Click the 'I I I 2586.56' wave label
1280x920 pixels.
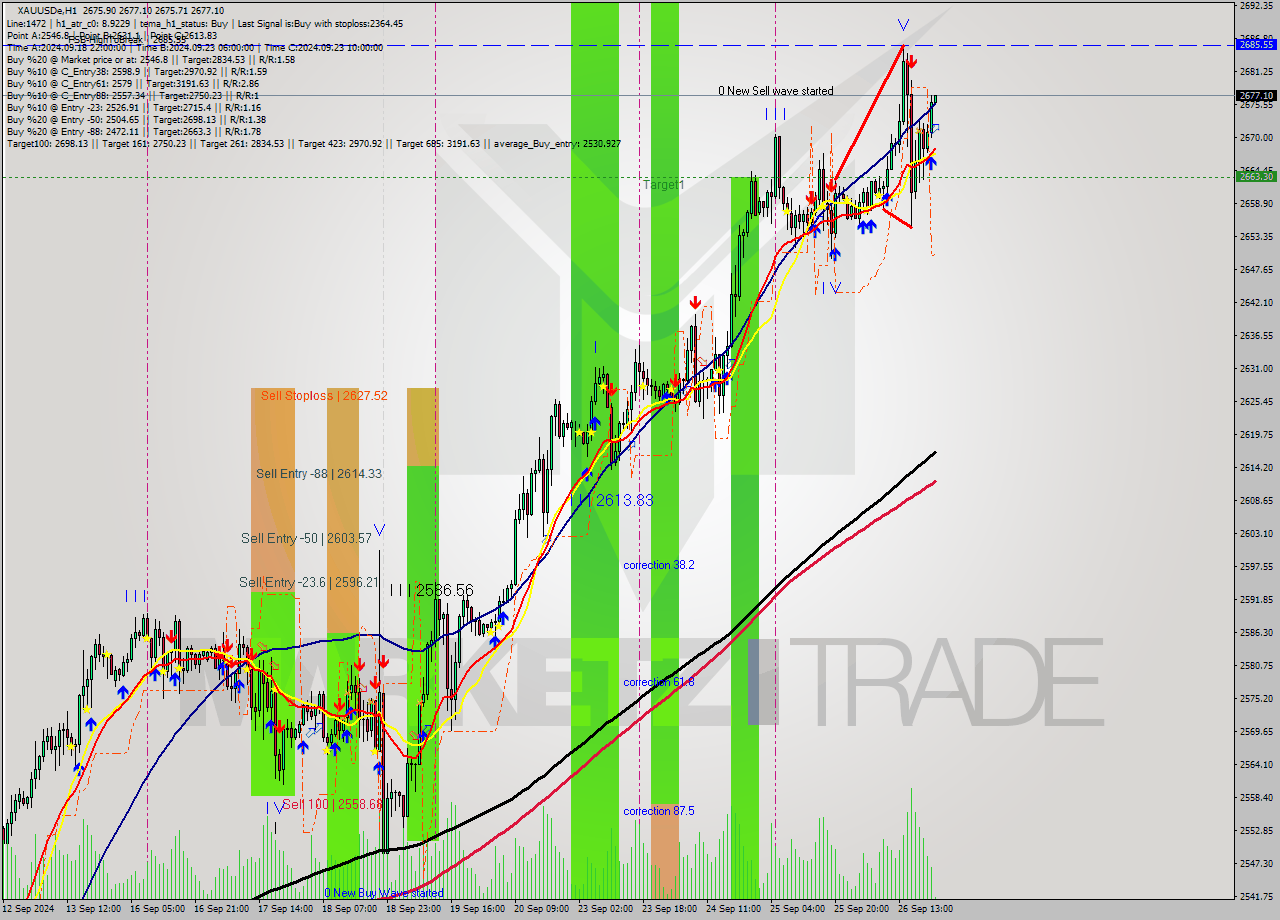432,591
